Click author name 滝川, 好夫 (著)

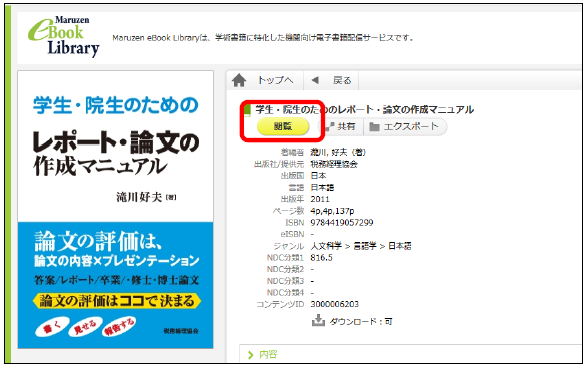tap(338, 152)
